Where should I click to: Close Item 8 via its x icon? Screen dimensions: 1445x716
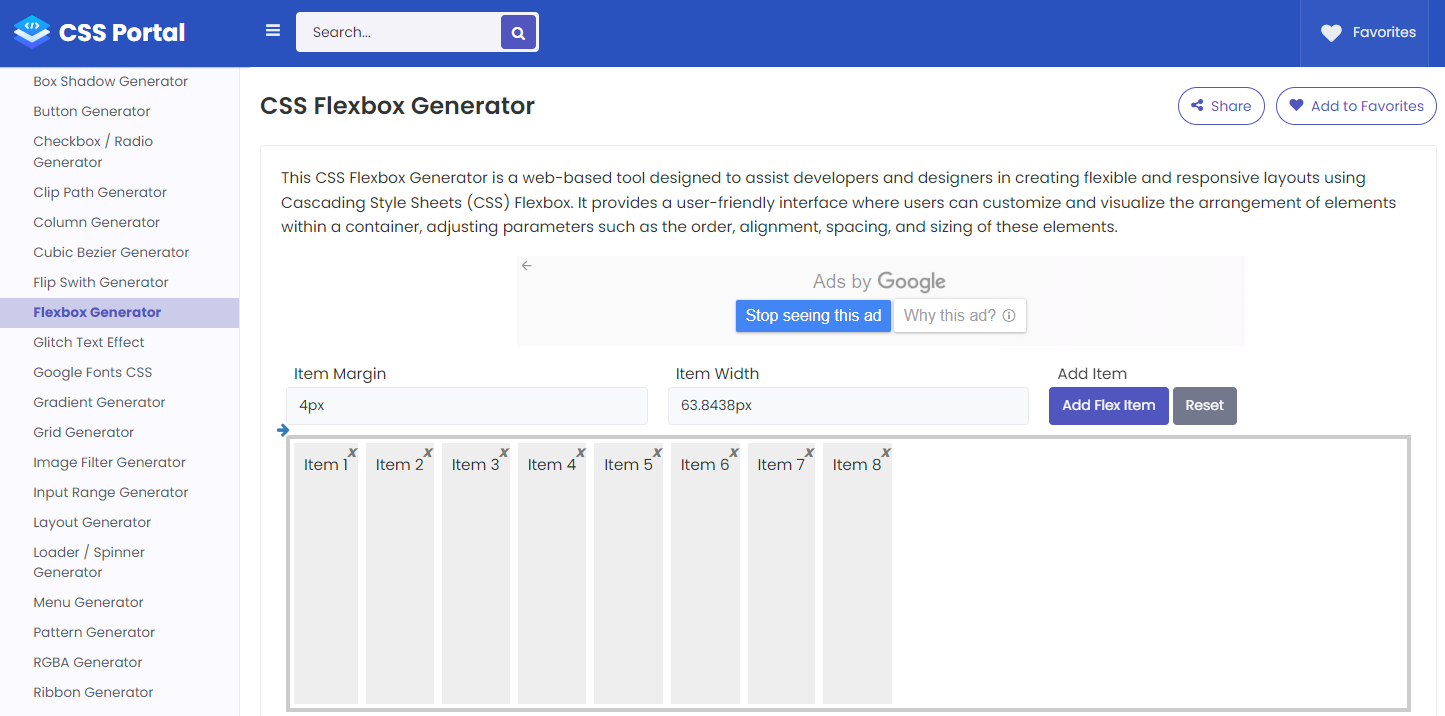click(x=886, y=453)
